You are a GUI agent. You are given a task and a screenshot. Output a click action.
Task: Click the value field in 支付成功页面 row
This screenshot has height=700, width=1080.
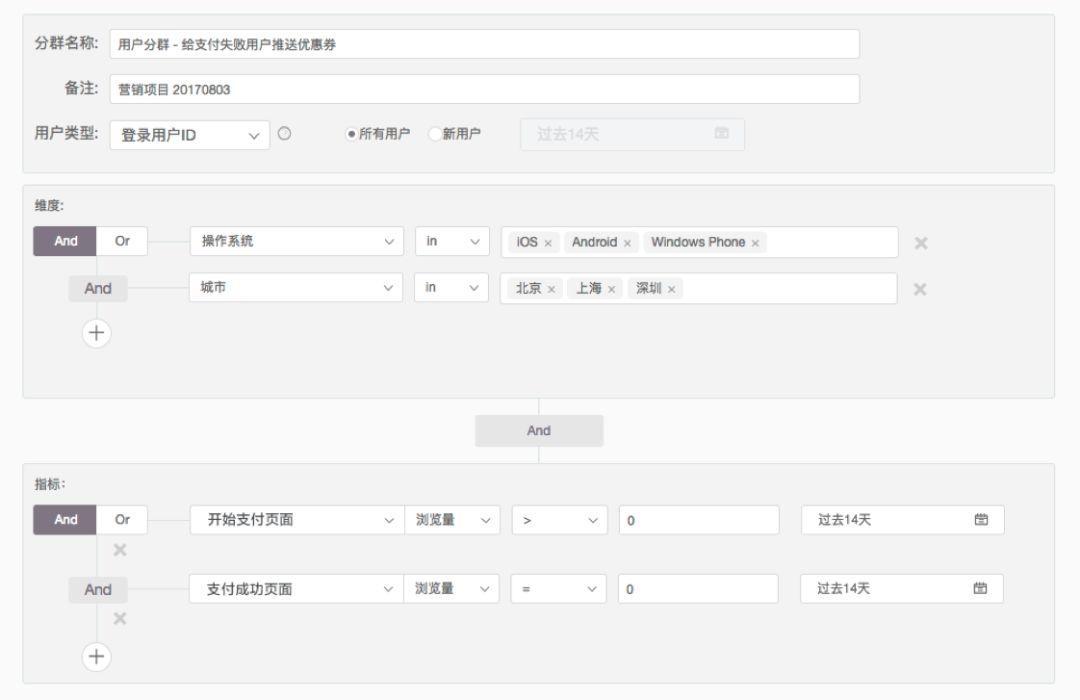tap(698, 588)
